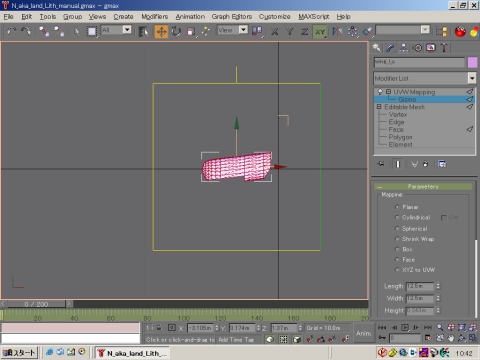
Task: Toggle UVW Mapping lightbulb on/off
Action: [x=380, y=91]
